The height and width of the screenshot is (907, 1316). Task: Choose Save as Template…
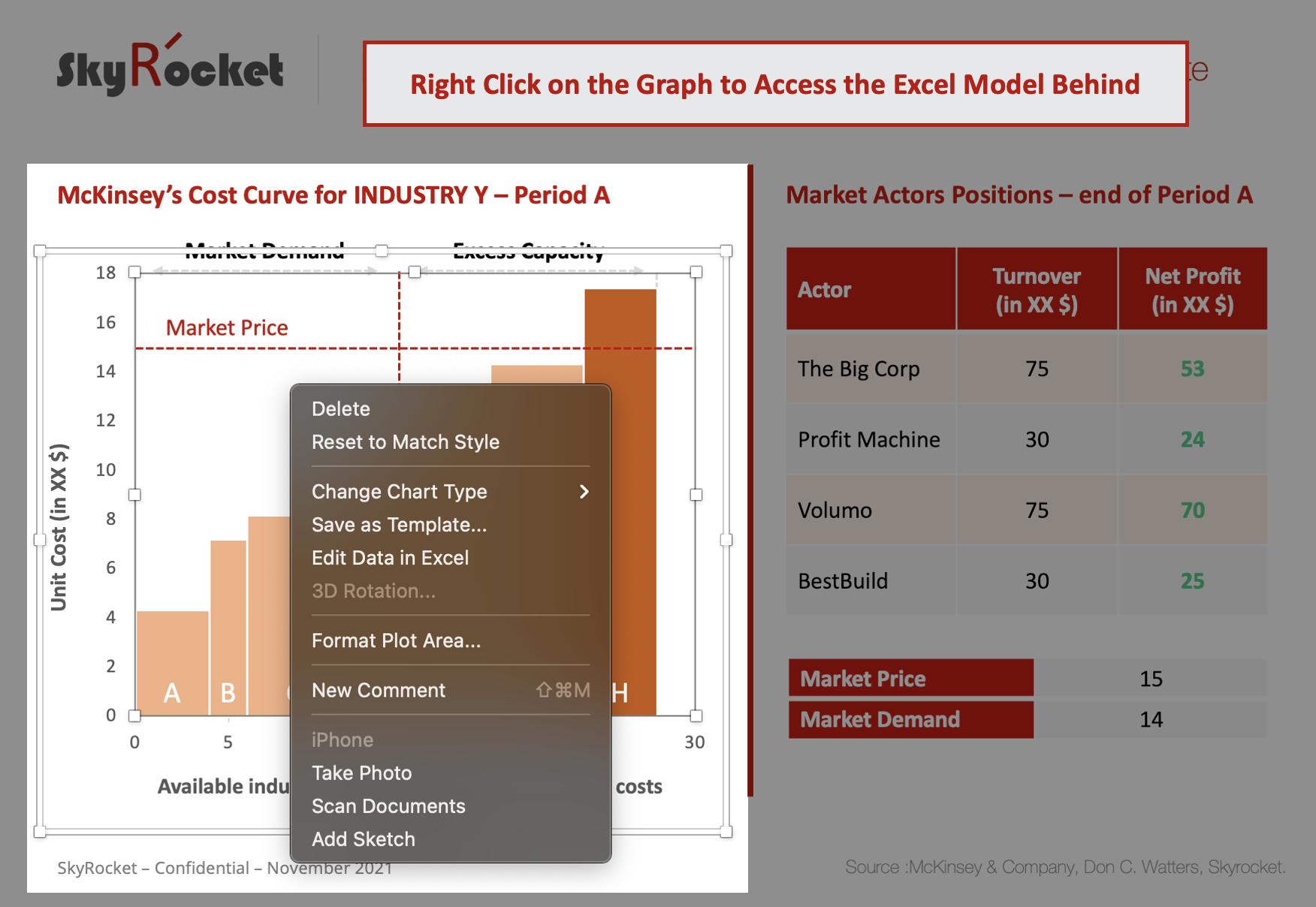pos(451,525)
